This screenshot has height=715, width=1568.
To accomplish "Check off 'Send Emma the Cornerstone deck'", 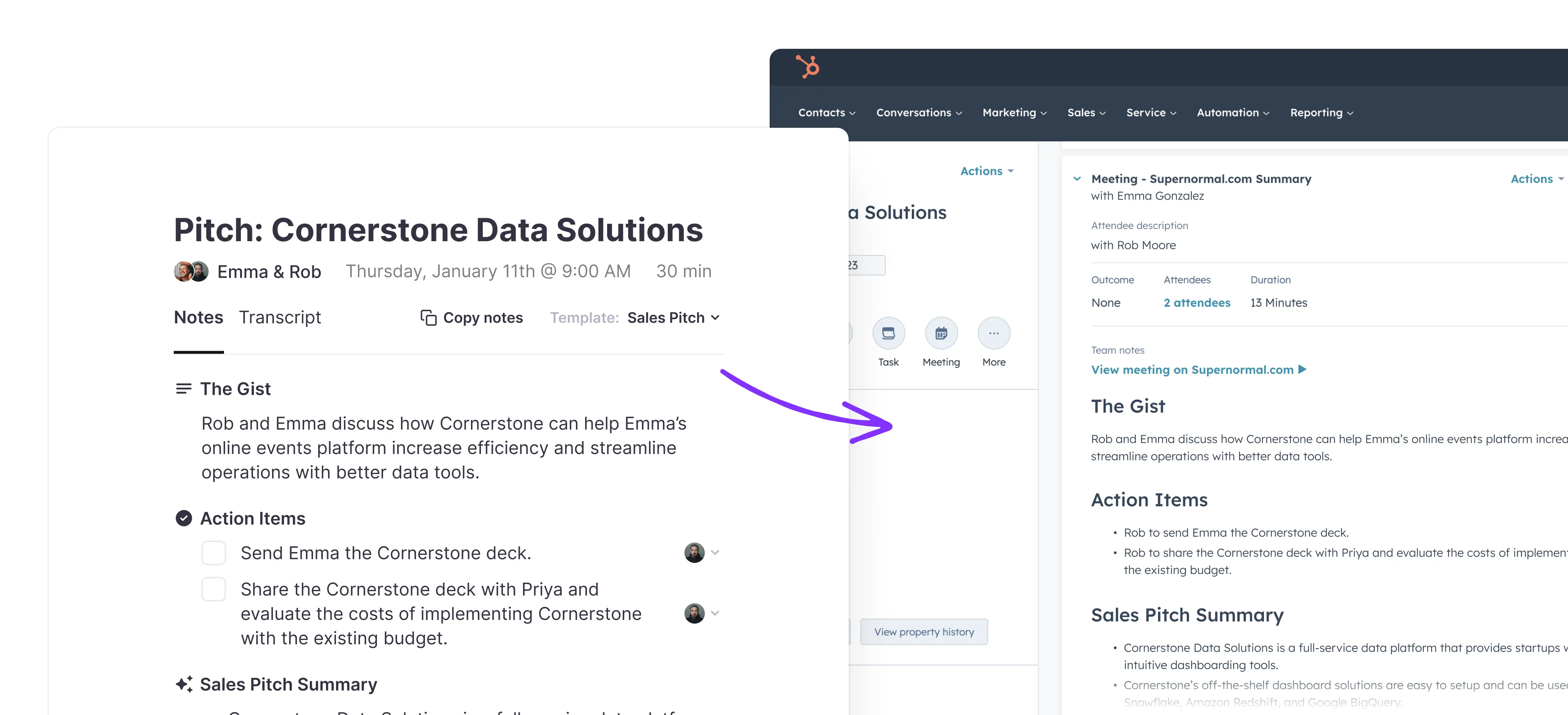I will [214, 553].
